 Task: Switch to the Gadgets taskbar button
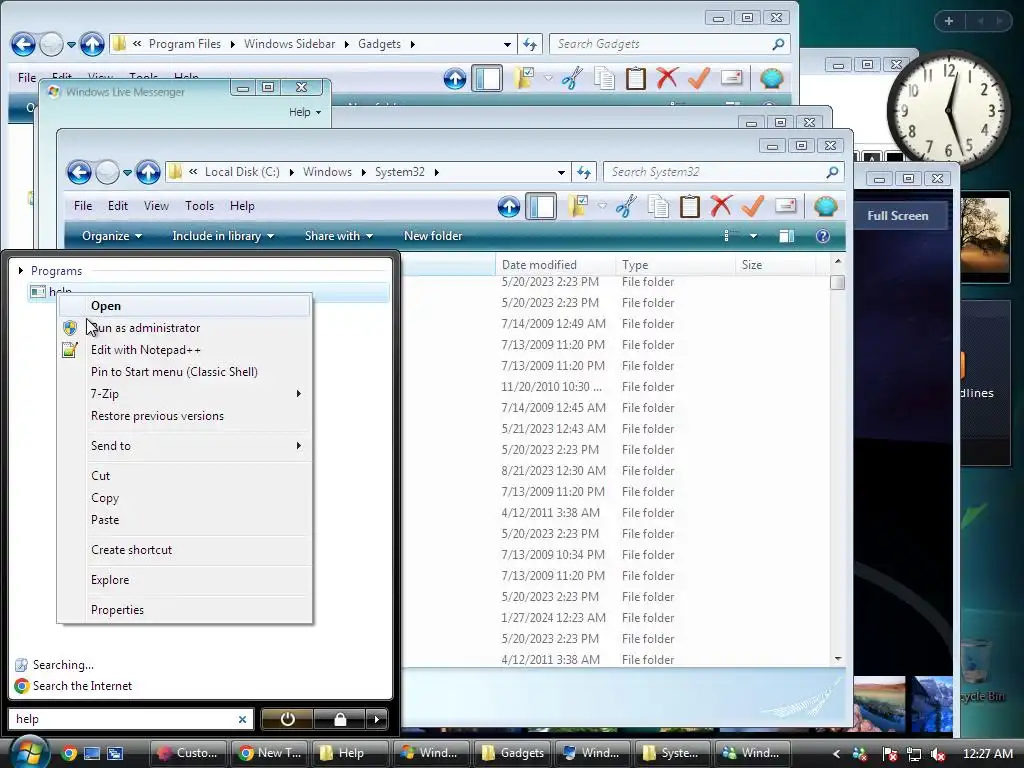click(513, 753)
